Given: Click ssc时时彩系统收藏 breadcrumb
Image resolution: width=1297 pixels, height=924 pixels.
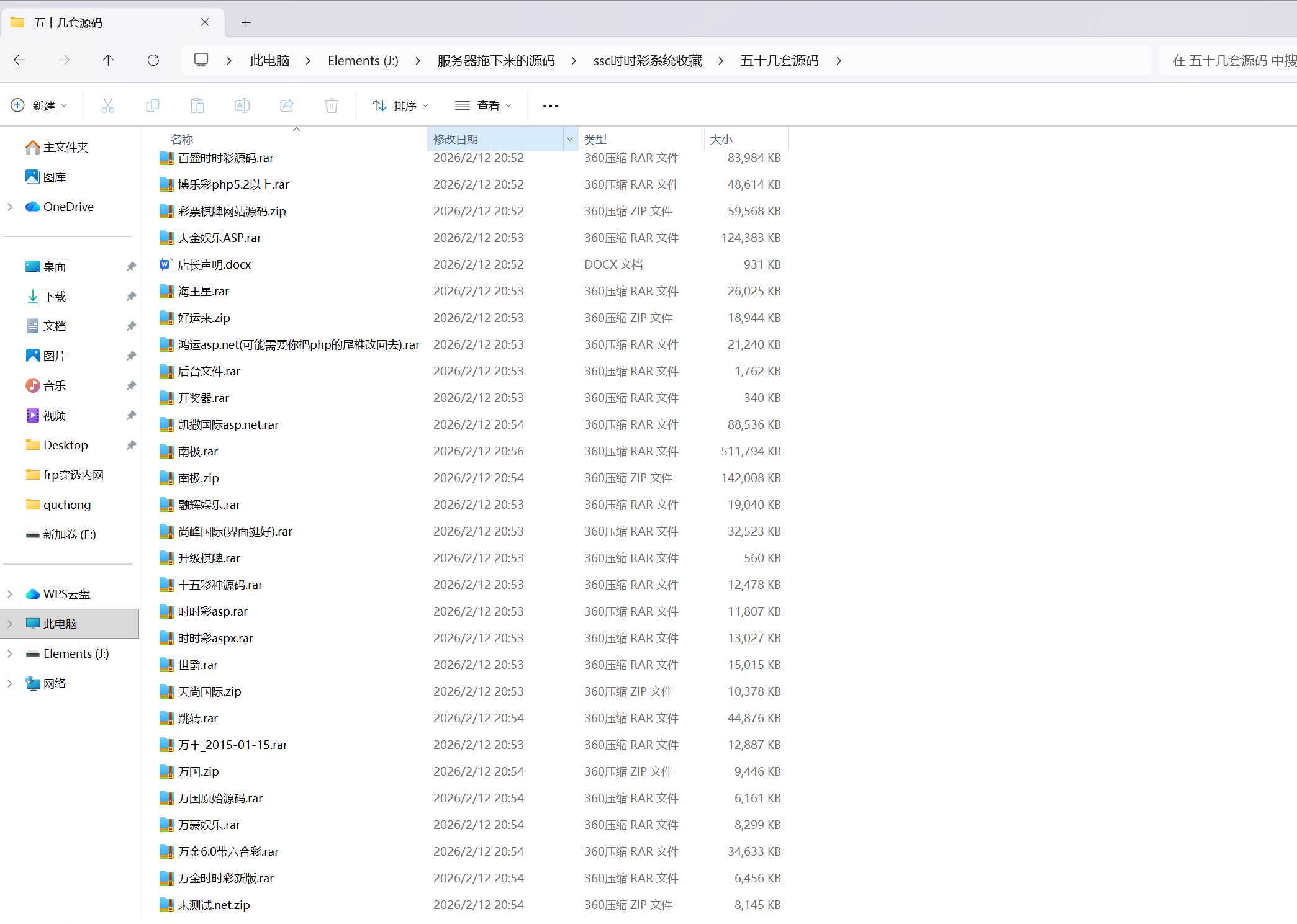Looking at the screenshot, I should tap(648, 60).
